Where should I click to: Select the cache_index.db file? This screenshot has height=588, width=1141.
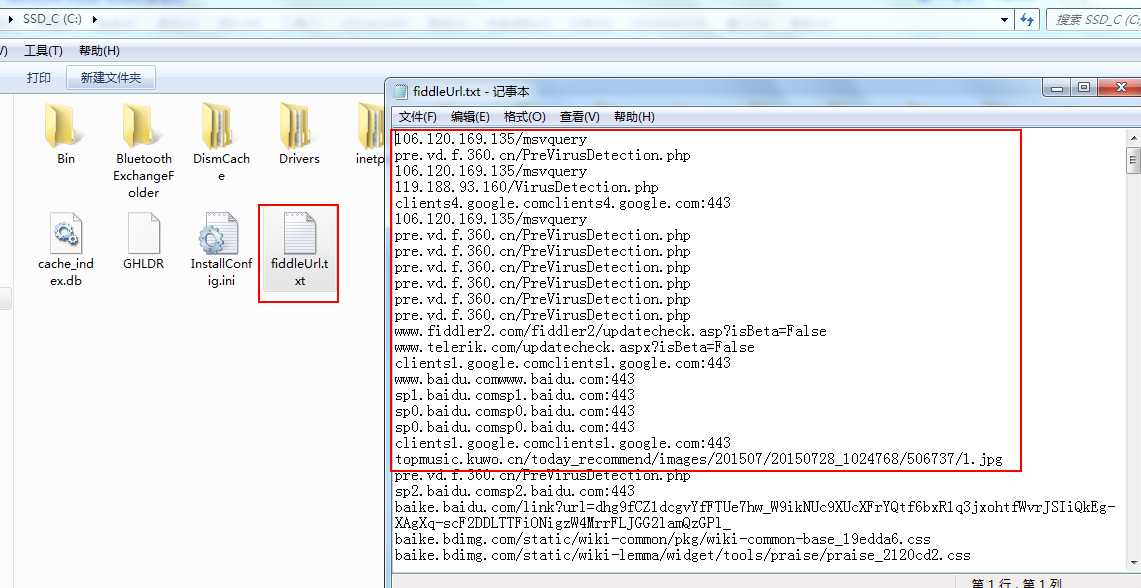pyautogui.click(x=65, y=249)
